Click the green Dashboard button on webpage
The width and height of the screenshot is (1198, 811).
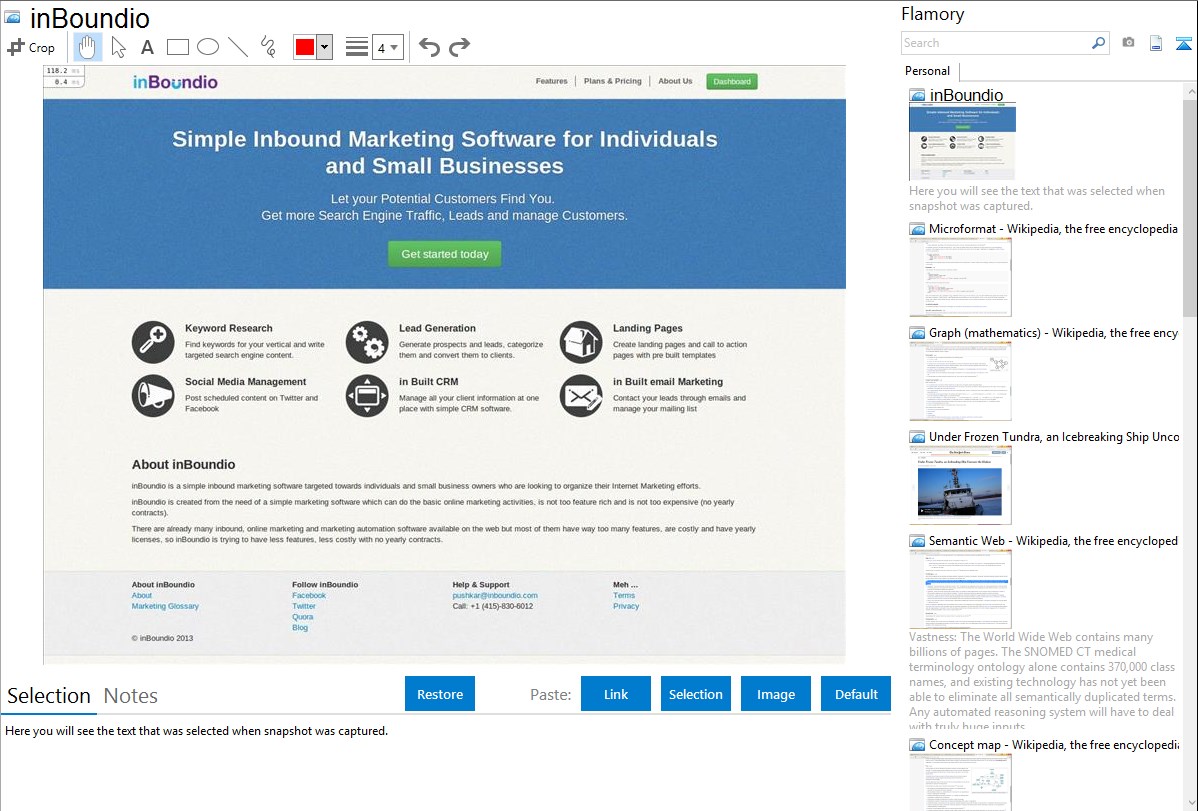coord(732,81)
